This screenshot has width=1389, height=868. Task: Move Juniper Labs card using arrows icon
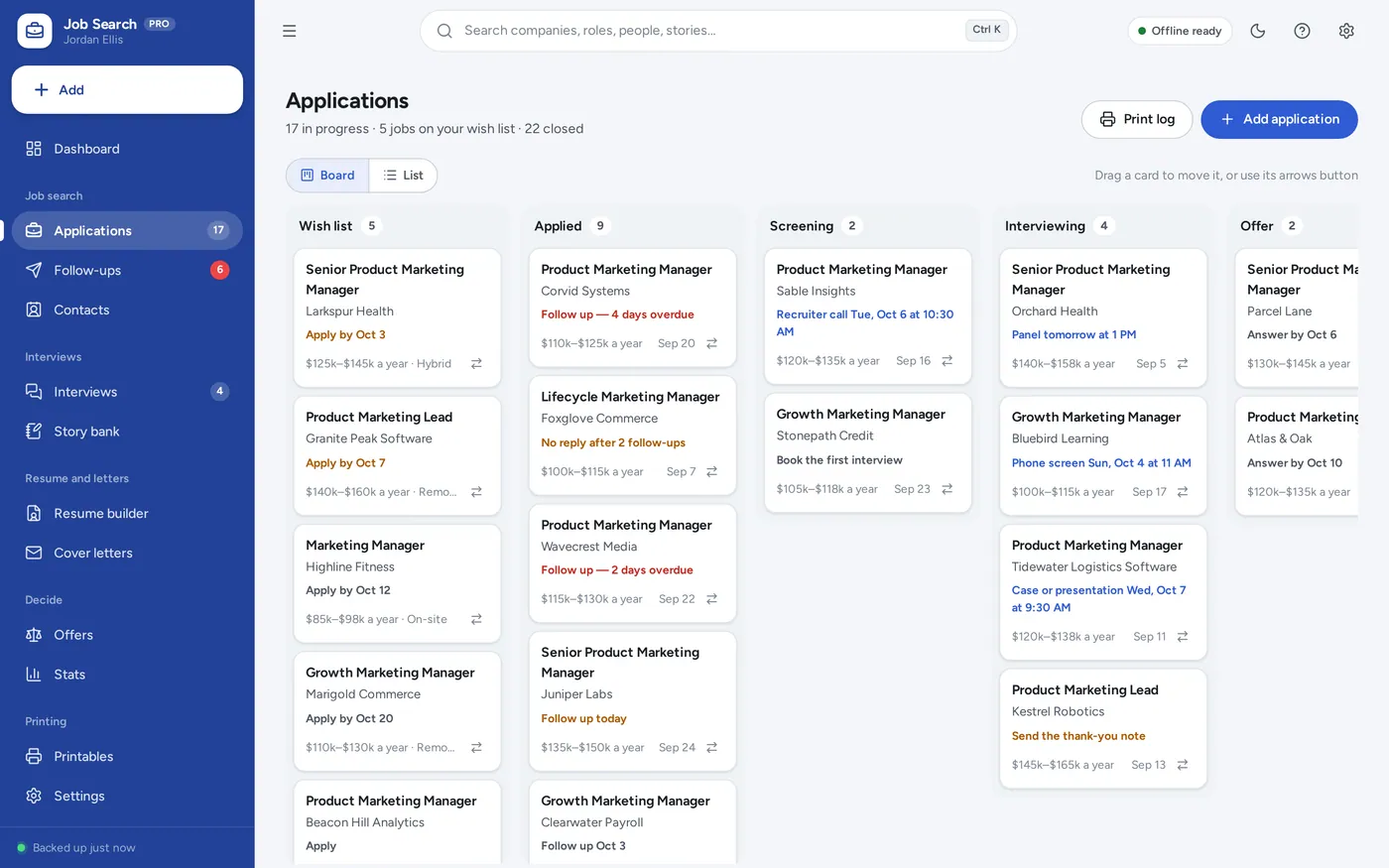tap(711, 748)
